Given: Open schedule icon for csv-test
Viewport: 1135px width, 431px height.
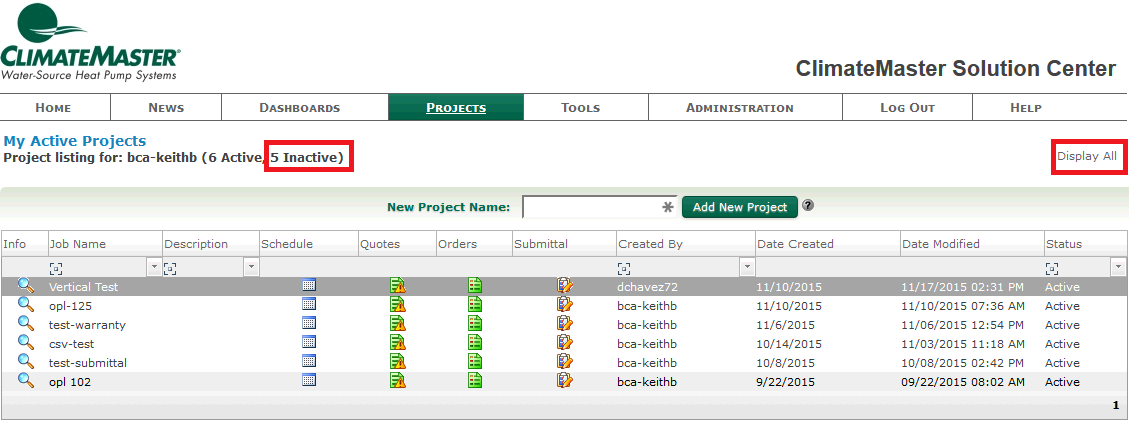Looking at the screenshot, I should point(309,342).
